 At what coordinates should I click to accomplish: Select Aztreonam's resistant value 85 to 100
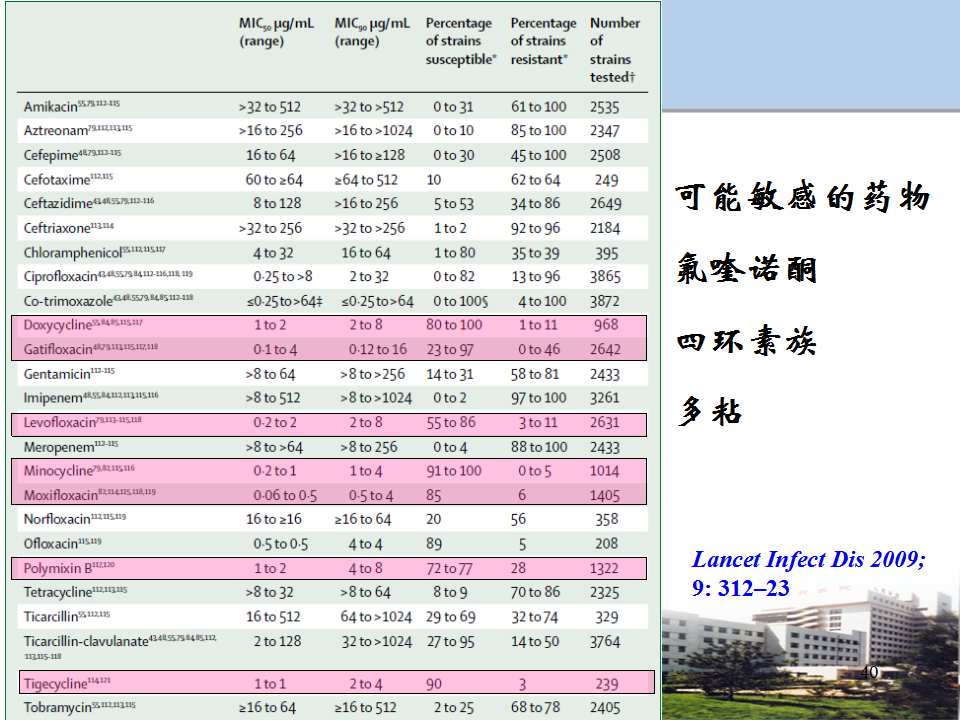pyautogui.click(x=539, y=130)
